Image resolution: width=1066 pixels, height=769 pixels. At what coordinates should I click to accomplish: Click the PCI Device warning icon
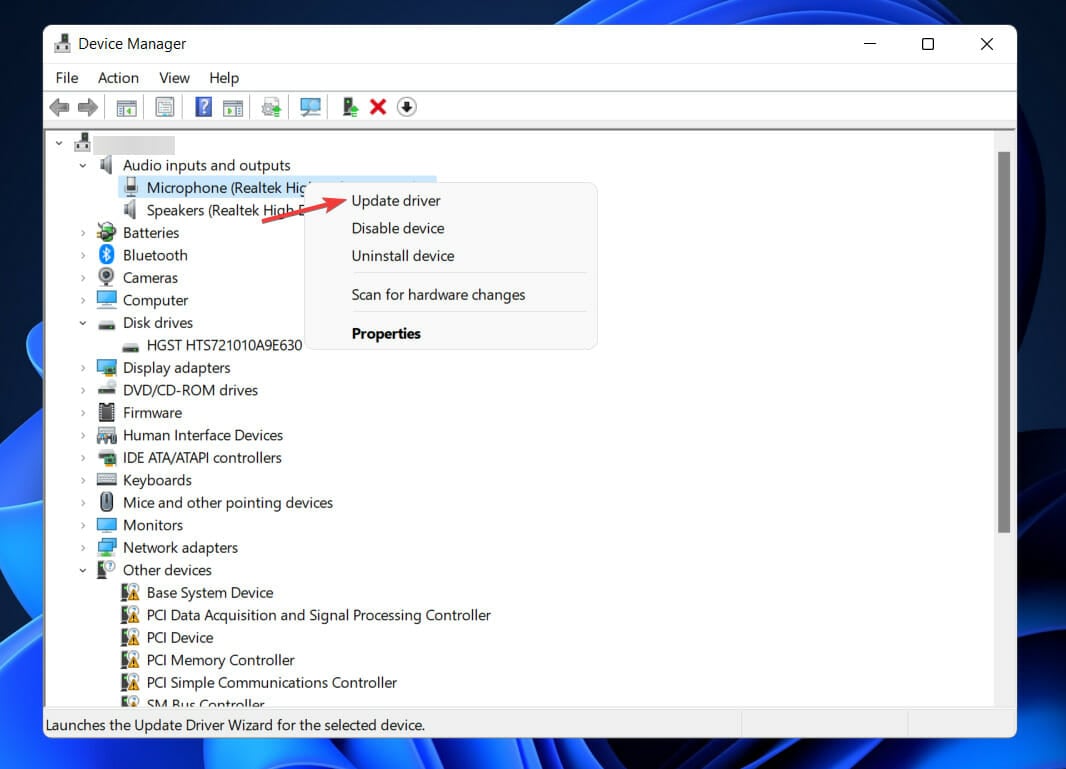click(x=131, y=637)
